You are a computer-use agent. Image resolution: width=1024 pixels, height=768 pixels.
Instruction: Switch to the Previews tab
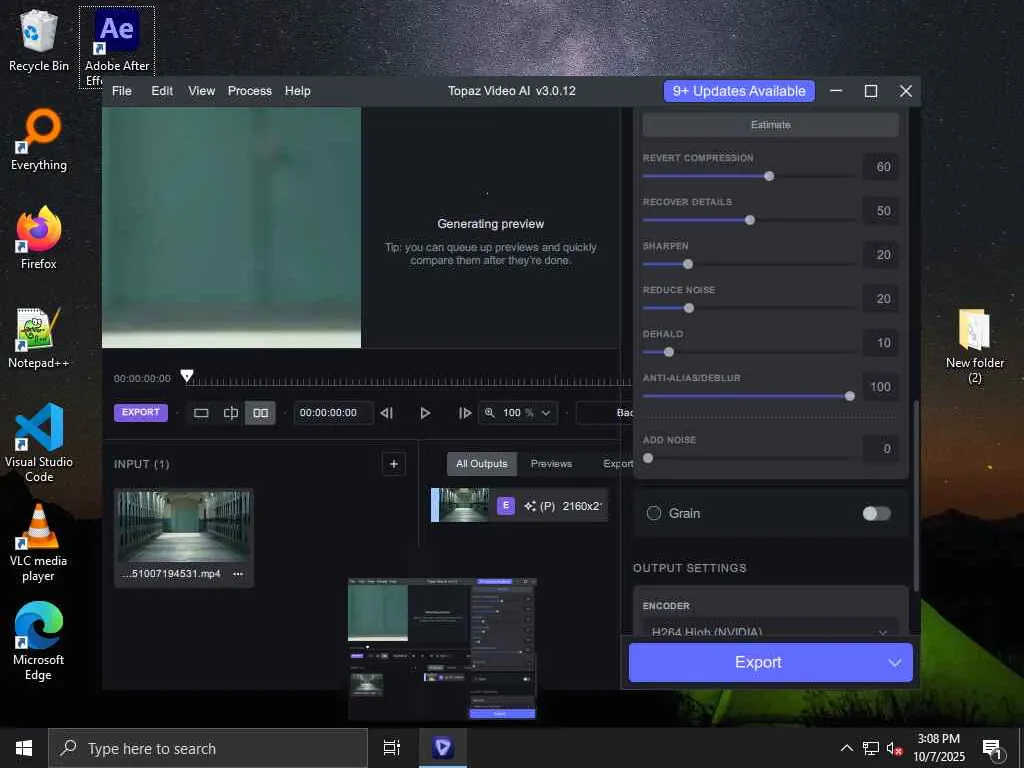pyautogui.click(x=551, y=464)
